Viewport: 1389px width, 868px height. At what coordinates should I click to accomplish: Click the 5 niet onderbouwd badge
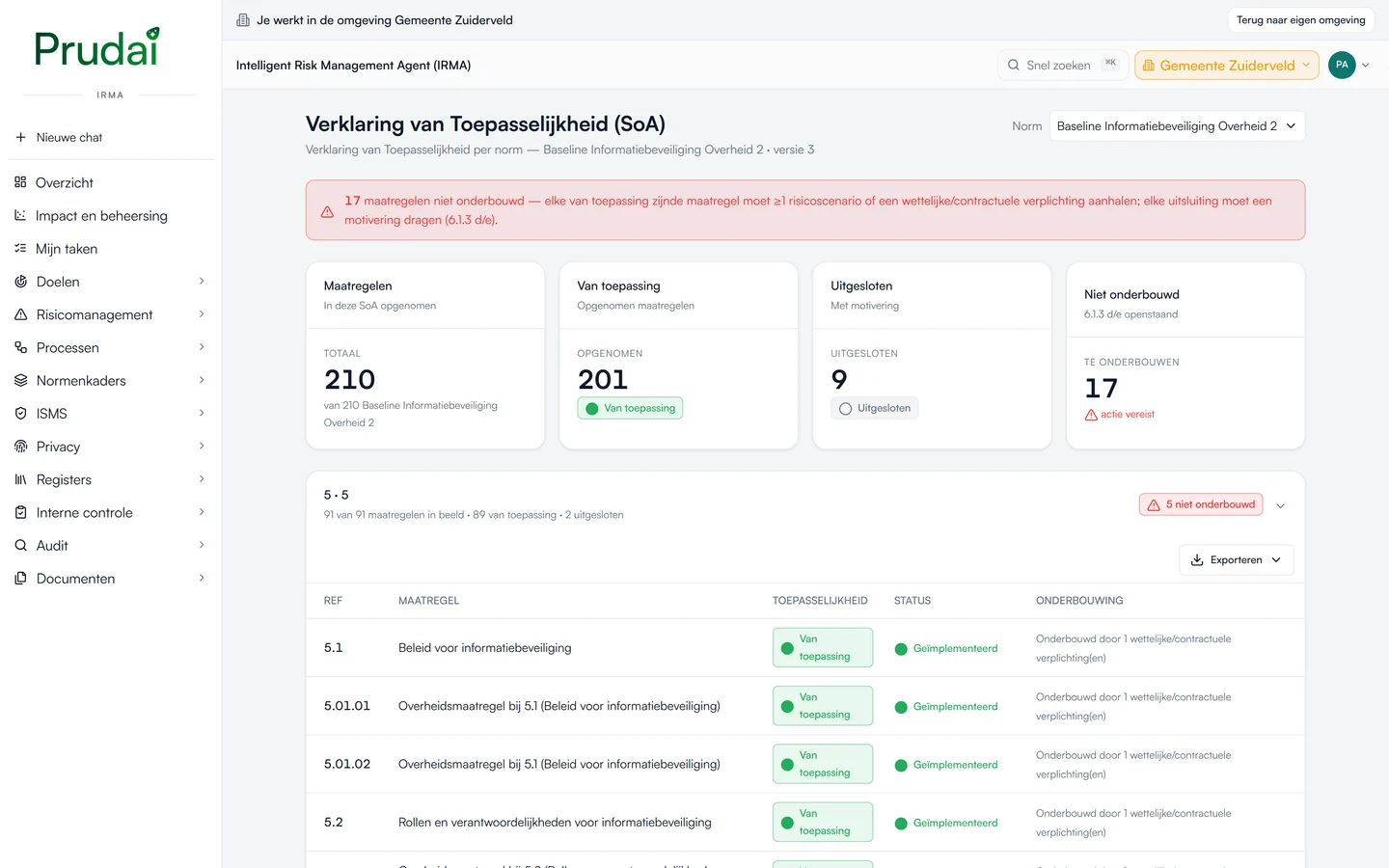(1201, 504)
